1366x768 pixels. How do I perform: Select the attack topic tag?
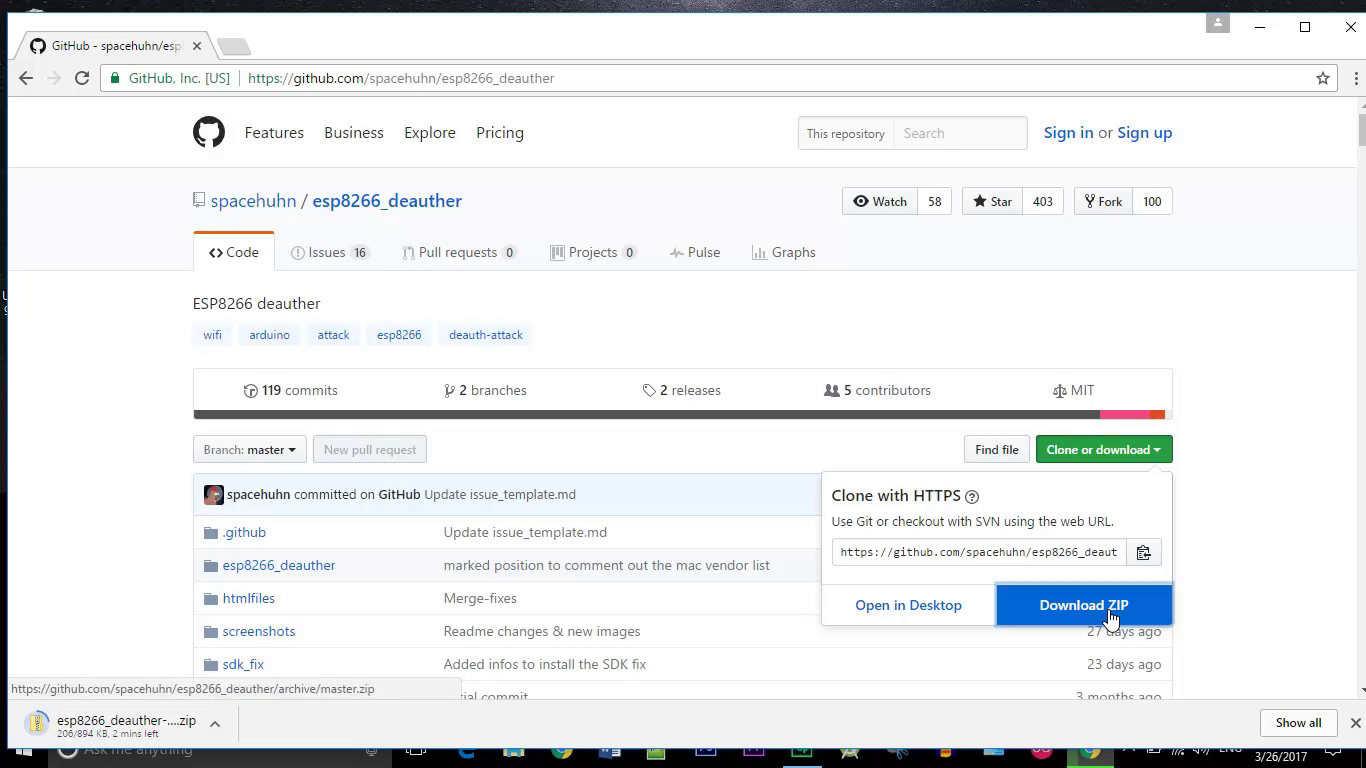pos(334,335)
